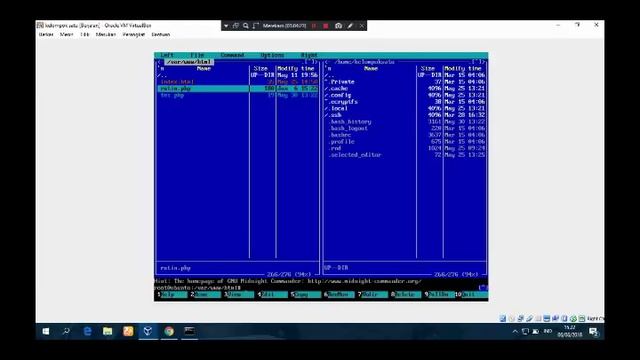
Task: Open the File menu in Midnight Commander
Action: (198, 55)
